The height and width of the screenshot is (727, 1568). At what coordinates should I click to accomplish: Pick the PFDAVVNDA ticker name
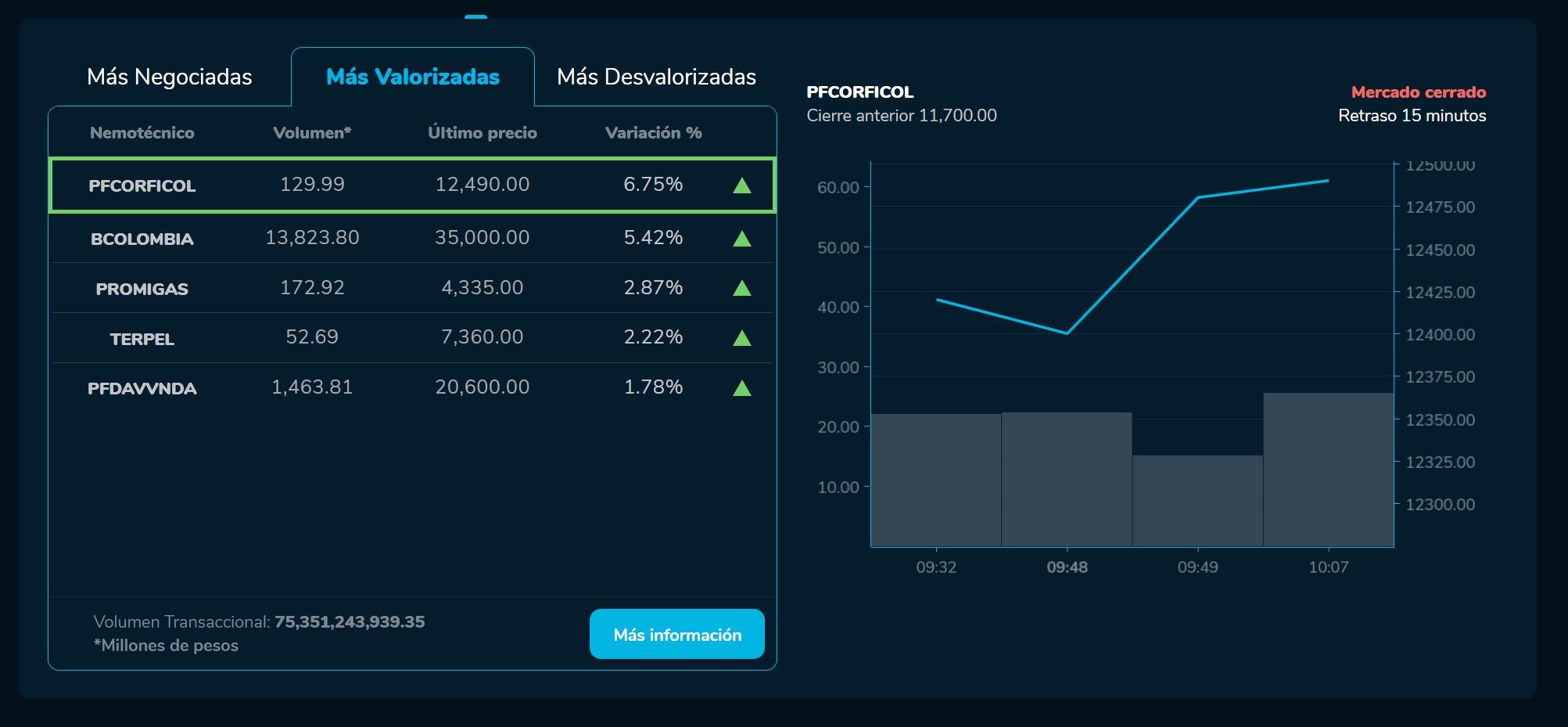[x=142, y=388]
